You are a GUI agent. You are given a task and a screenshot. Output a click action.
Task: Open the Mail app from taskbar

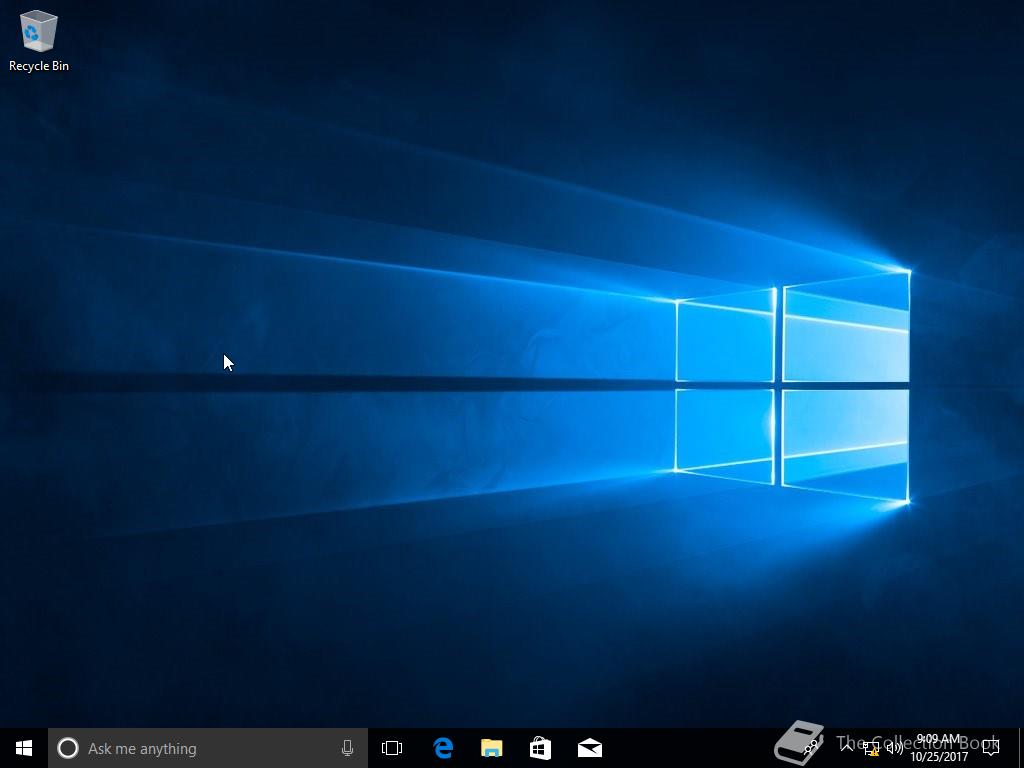pos(590,748)
